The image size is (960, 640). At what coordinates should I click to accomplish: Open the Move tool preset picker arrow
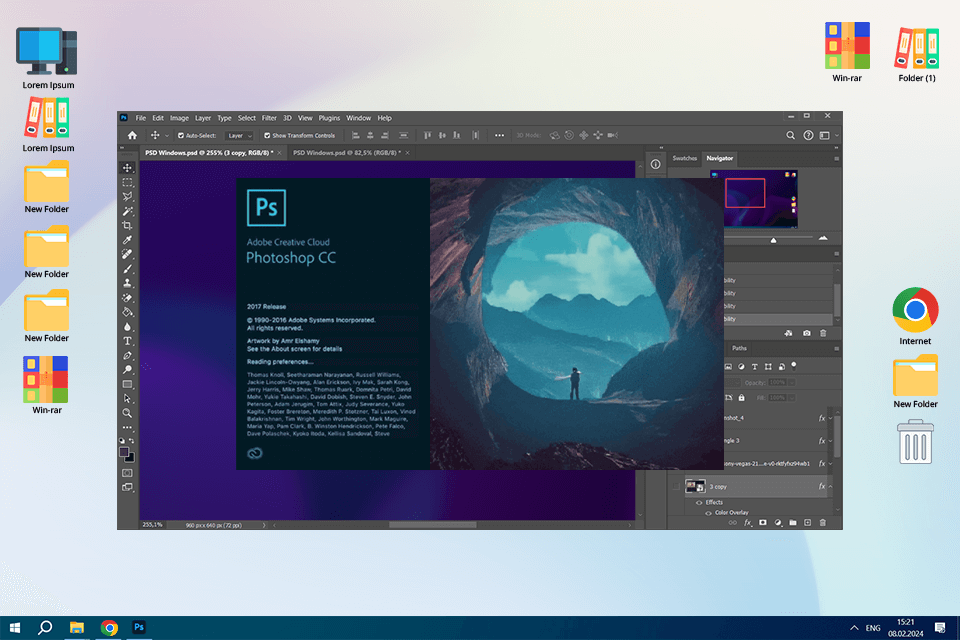pyautogui.click(x=167, y=136)
